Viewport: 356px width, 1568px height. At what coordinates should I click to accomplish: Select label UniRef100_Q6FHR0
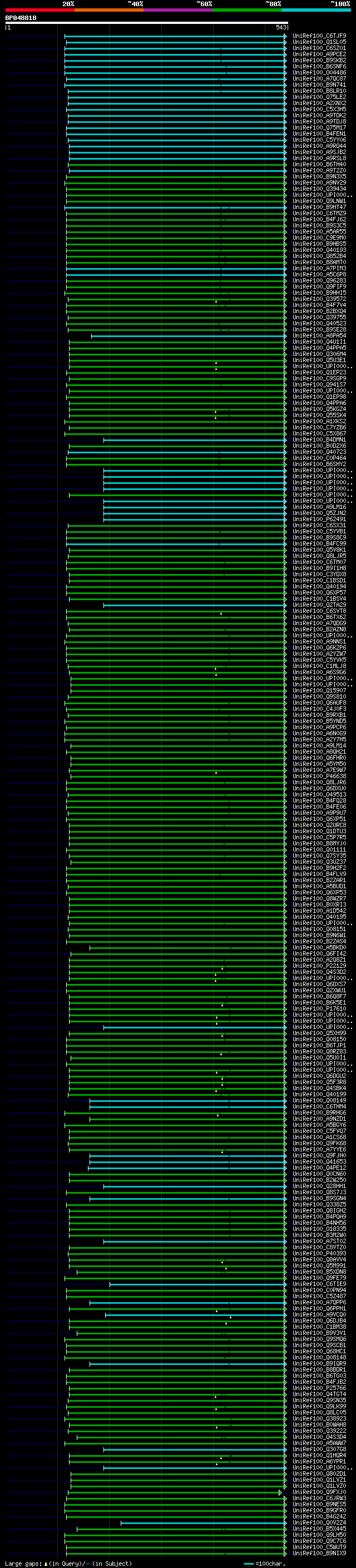(x=319, y=758)
